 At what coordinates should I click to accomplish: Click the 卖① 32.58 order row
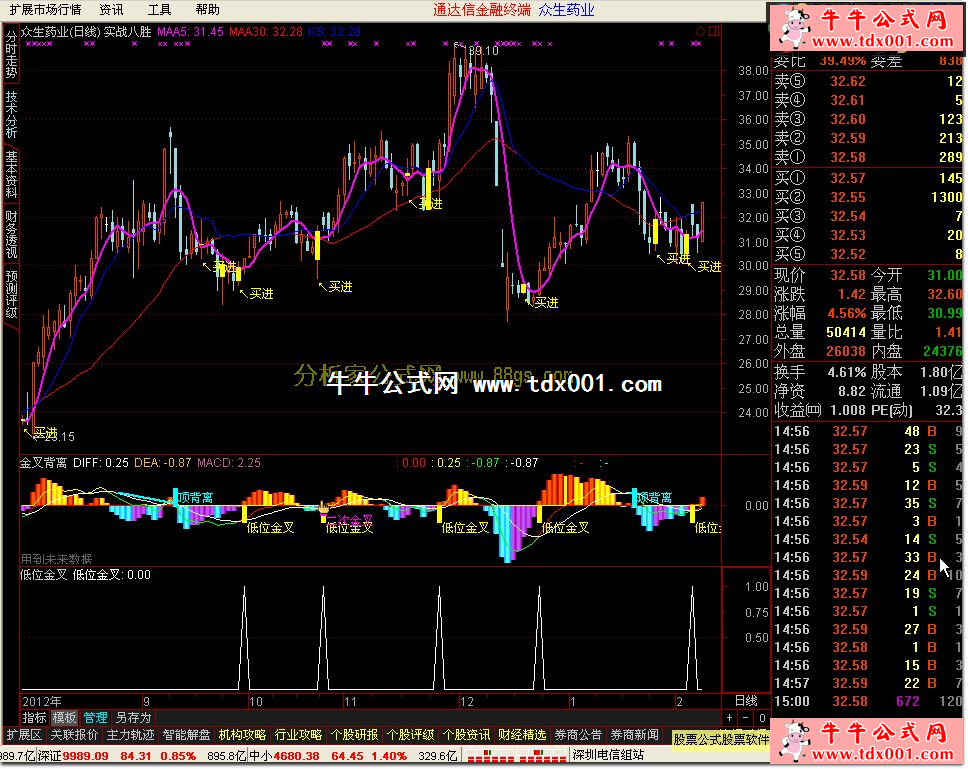point(867,157)
